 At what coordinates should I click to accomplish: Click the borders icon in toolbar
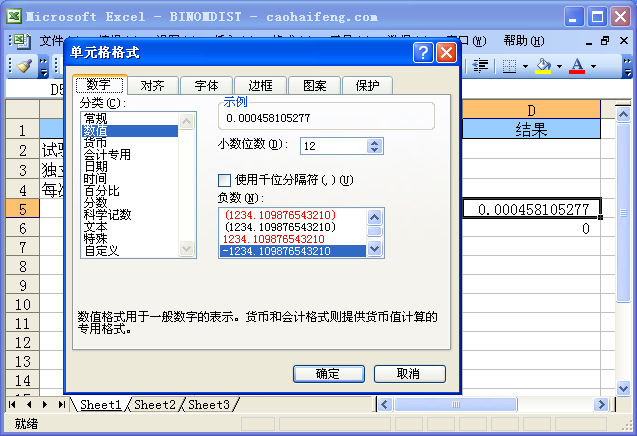509,66
